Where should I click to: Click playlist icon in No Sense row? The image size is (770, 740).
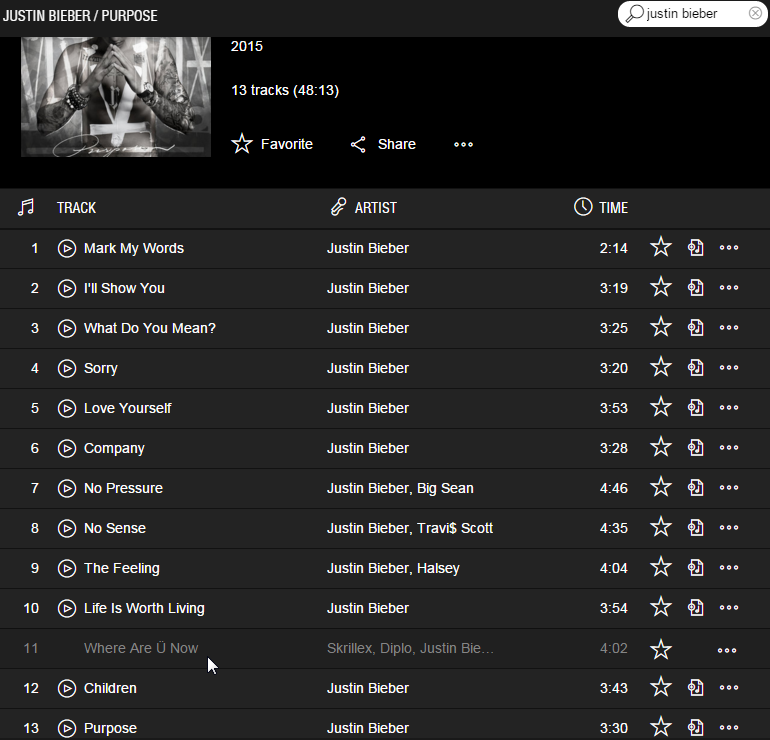coord(695,528)
